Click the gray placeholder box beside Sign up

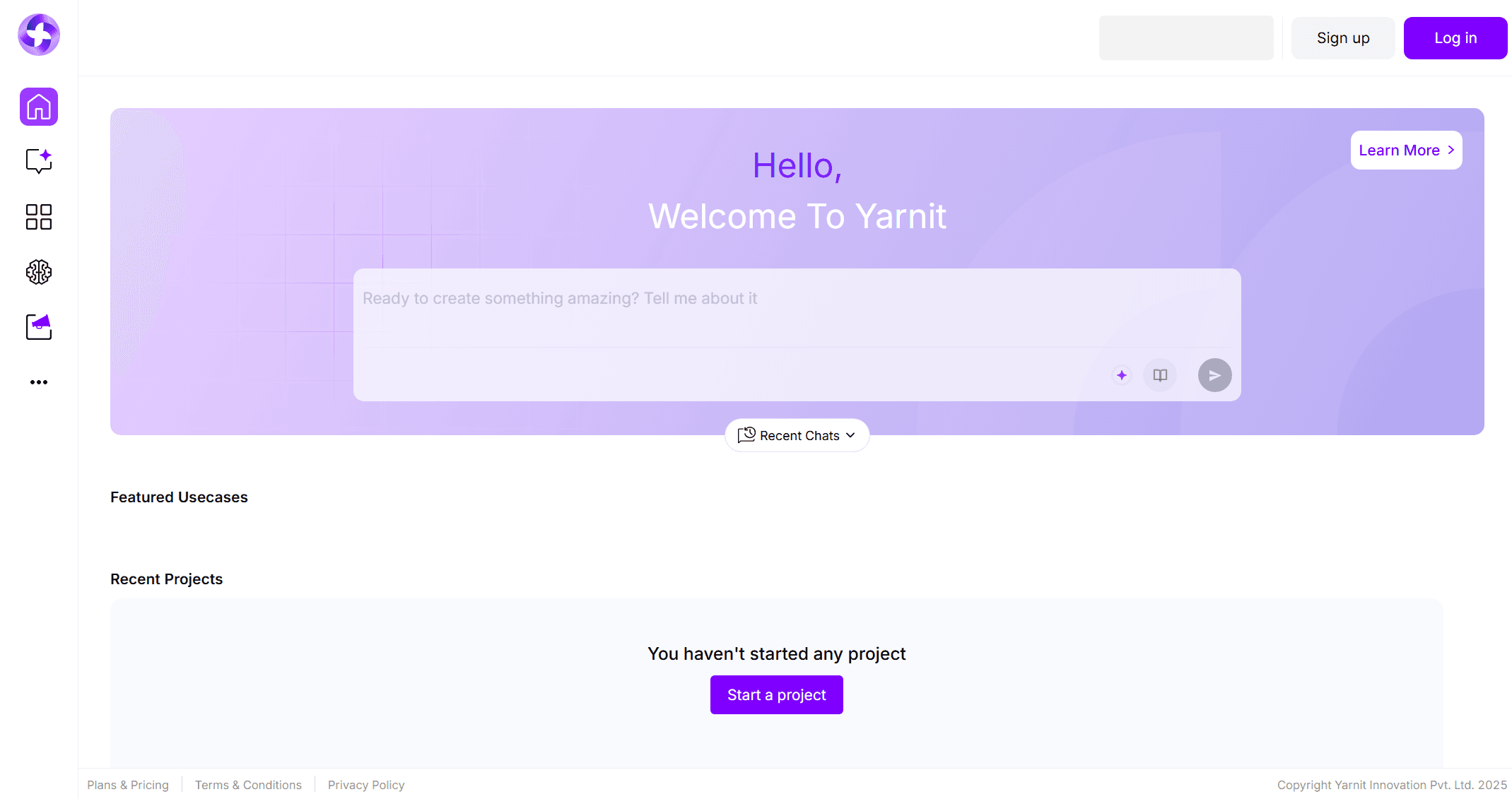click(x=1185, y=38)
